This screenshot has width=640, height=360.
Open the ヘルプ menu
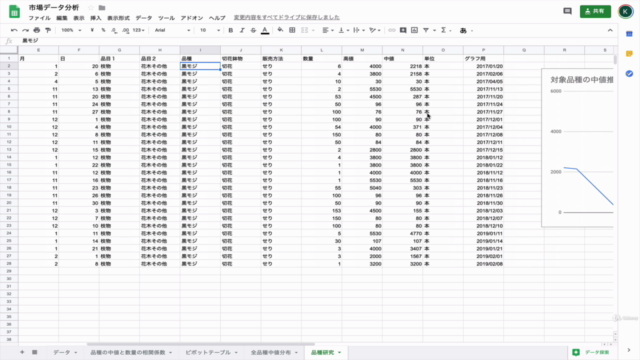pos(217,18)
